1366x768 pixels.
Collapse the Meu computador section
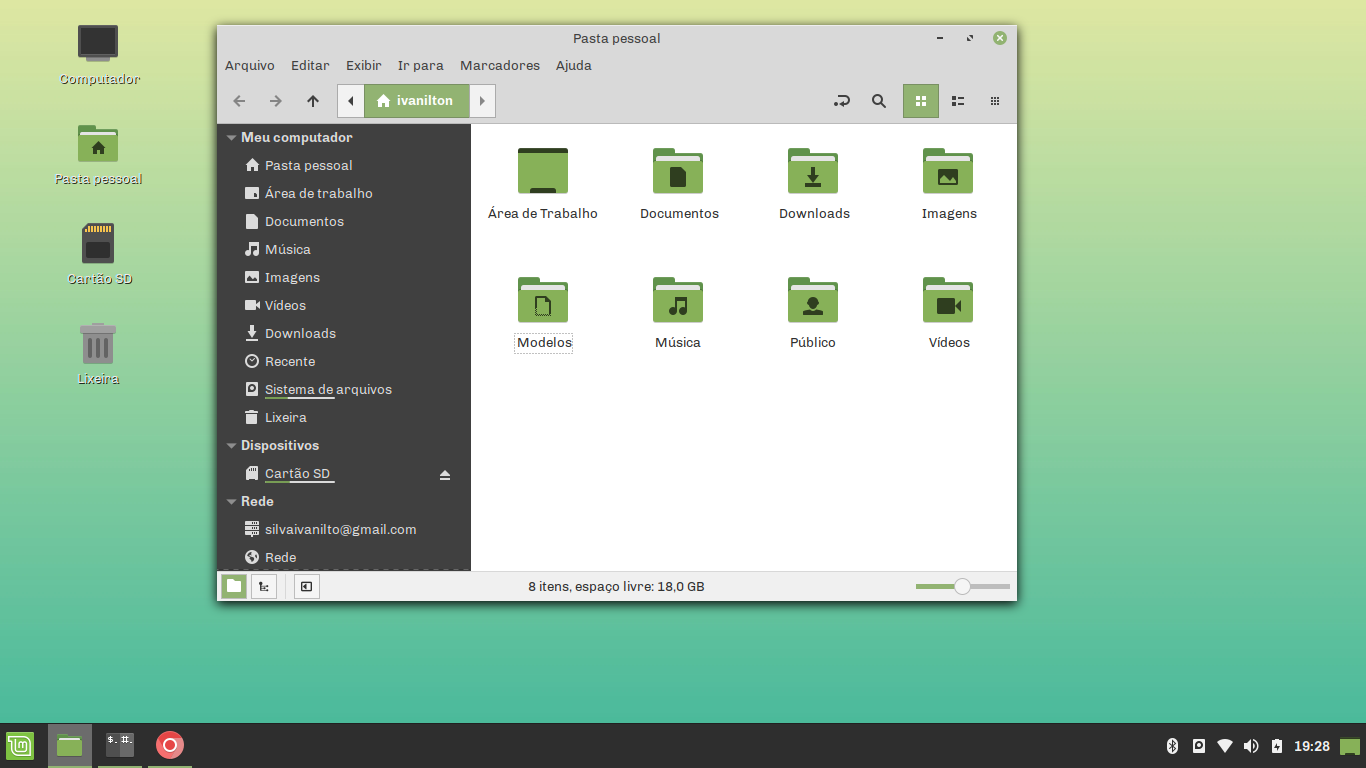(x=232, y=138)
